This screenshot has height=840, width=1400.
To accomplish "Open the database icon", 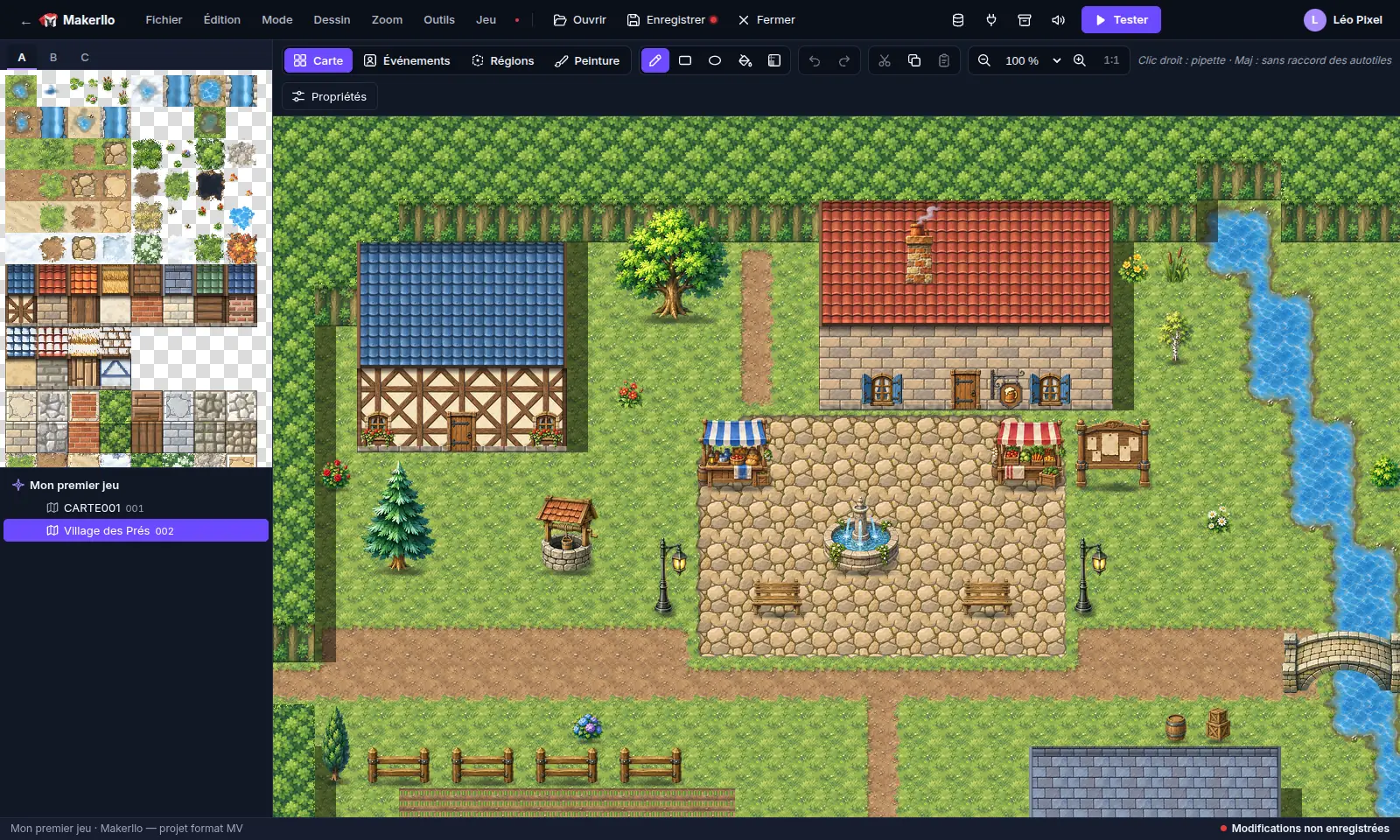I will pyautogui.click(x=958, y=19).
